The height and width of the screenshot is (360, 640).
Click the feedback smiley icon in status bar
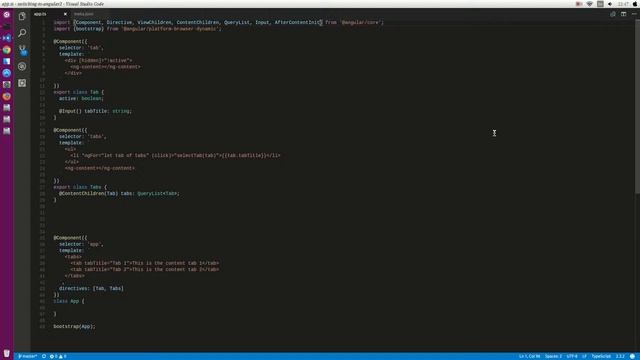point(632,356)
